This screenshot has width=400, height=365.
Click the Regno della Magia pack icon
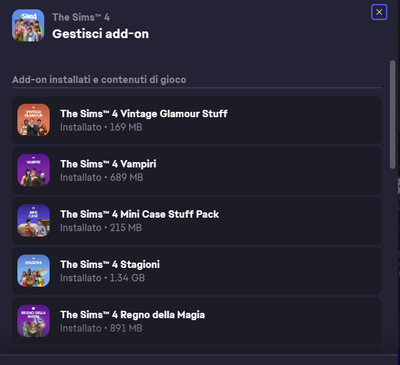33,321
